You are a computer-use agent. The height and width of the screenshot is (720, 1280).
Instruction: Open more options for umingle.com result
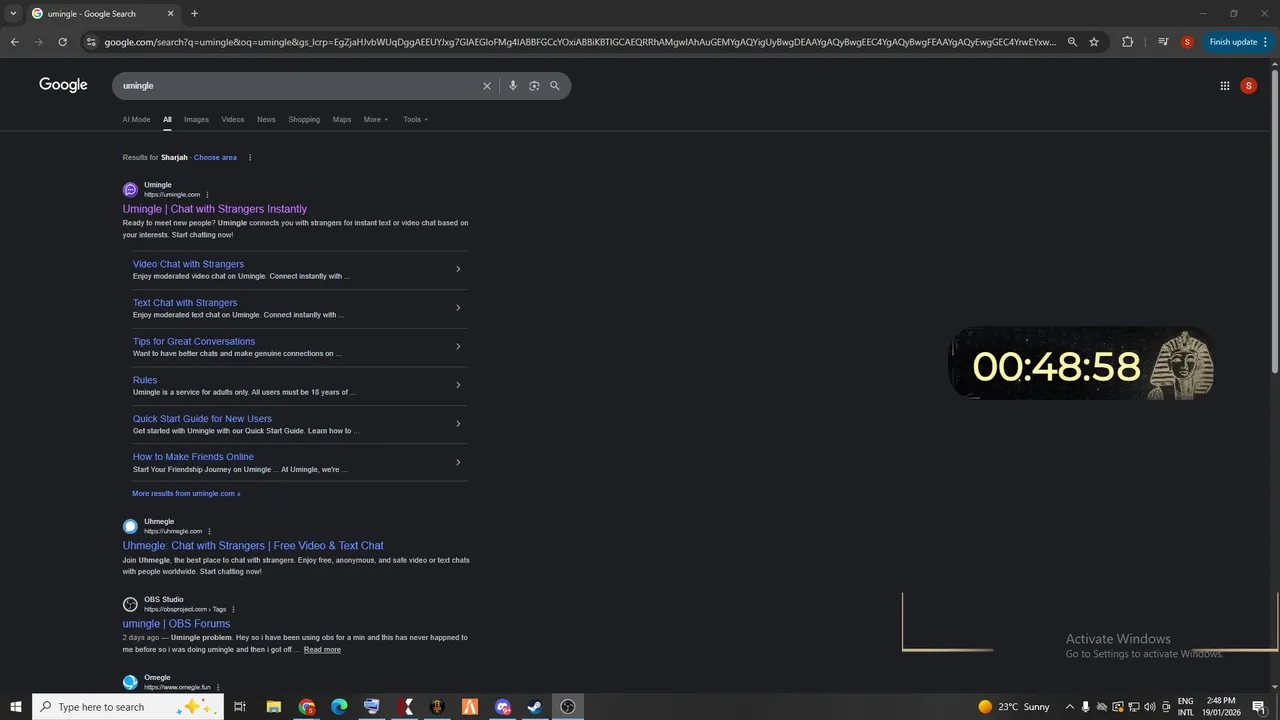(x=207, y=195)
